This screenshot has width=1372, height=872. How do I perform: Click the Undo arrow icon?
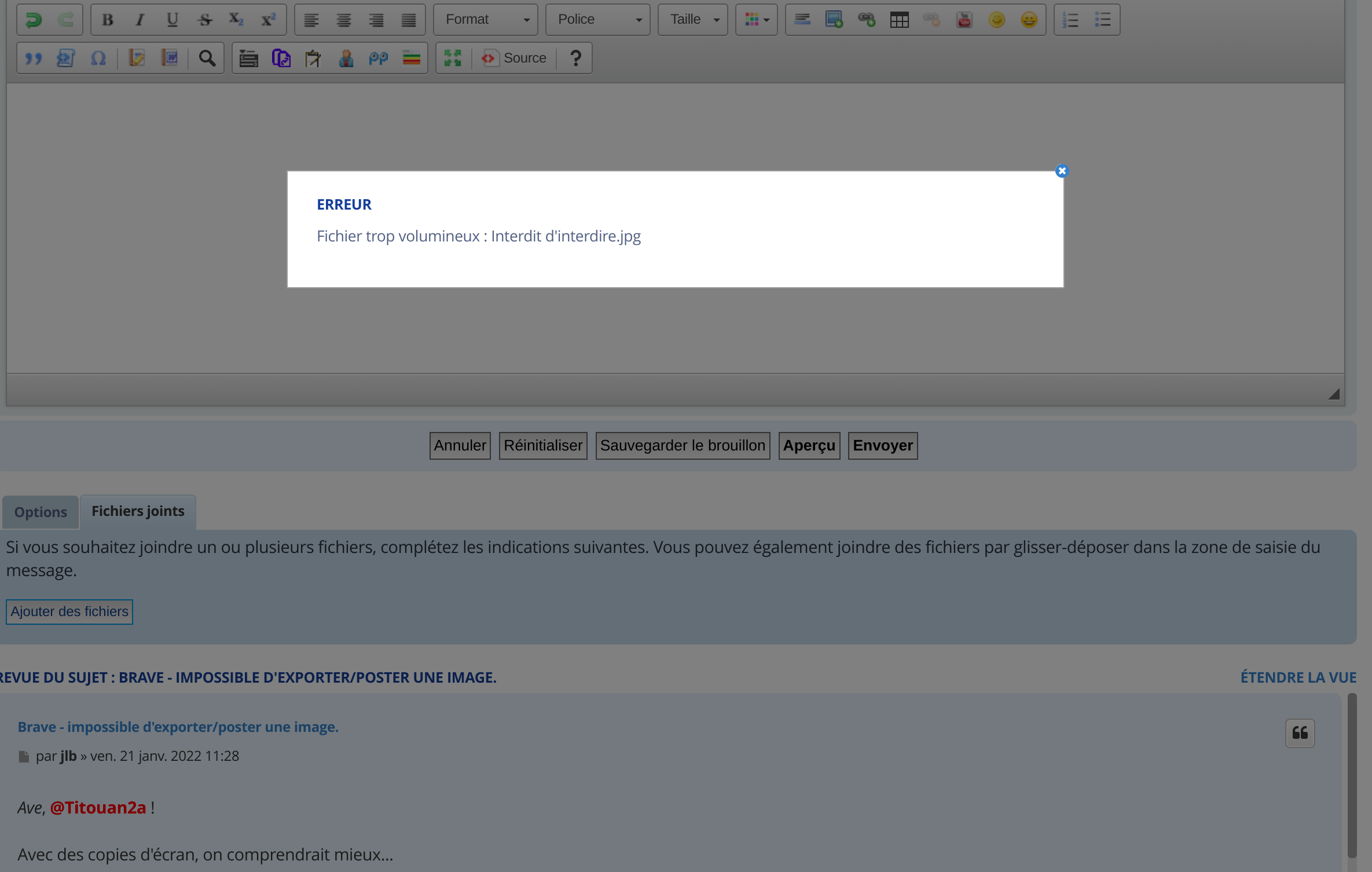coord(34,20)
